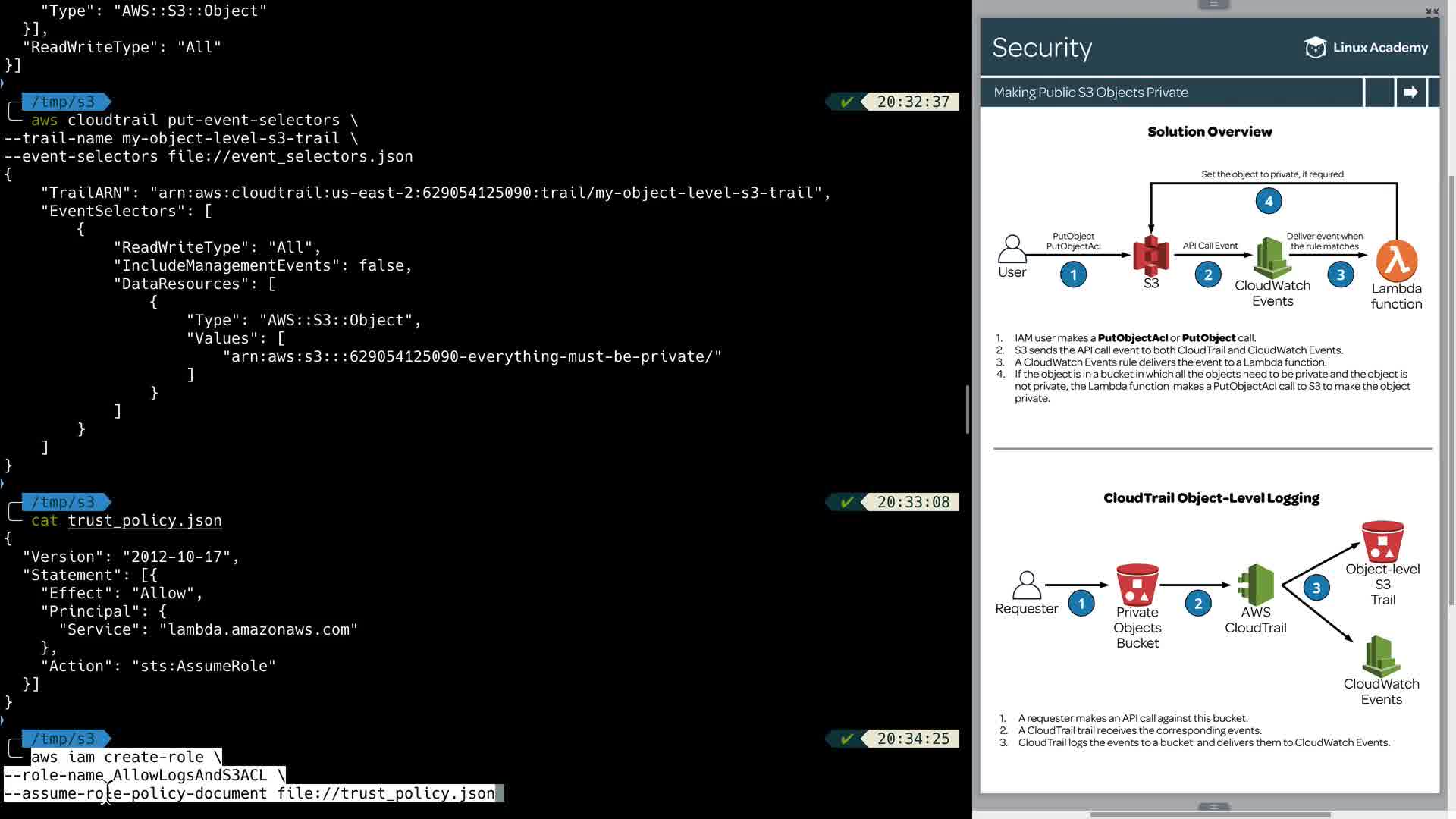
Task: Click the red S3 icon in Solution Overview
Action: click(1150, 256)
